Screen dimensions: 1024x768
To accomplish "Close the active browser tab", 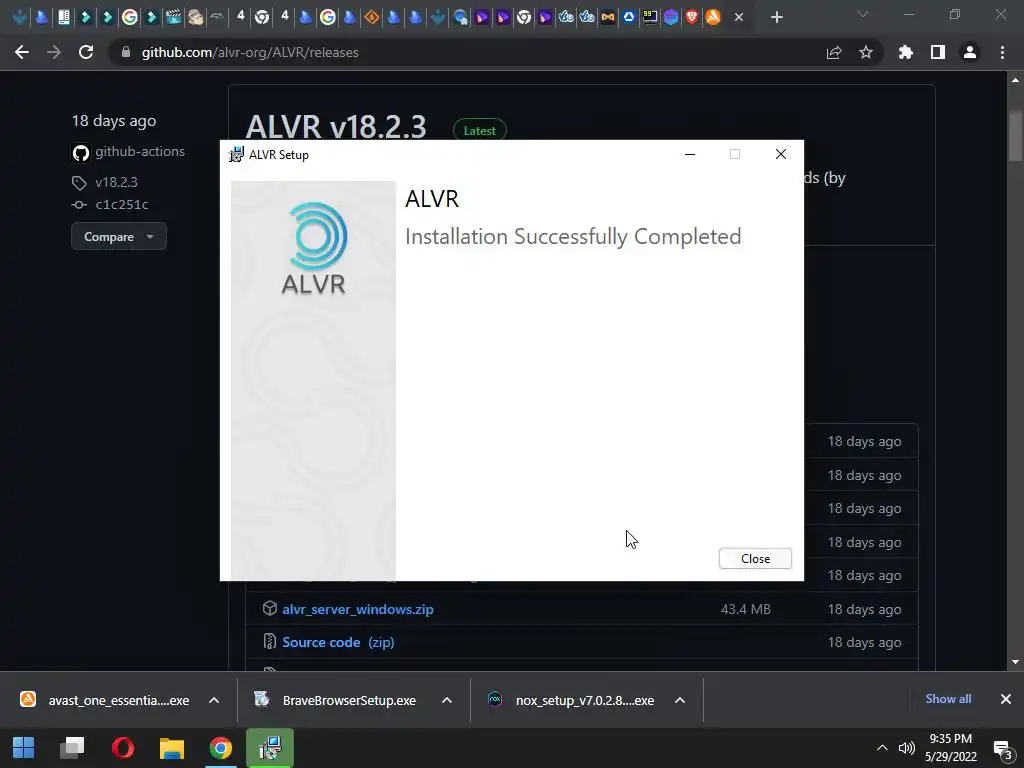I will (x=739, y=18).
